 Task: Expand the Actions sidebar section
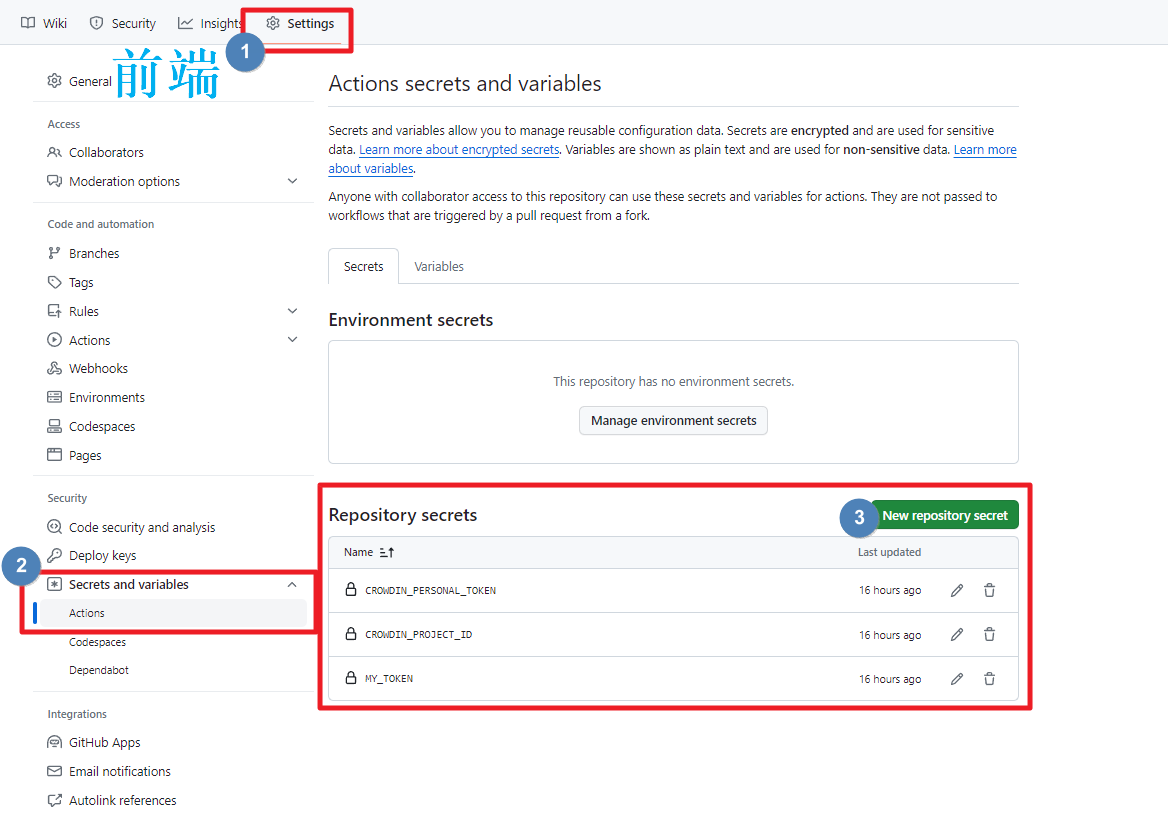pos(292,340)
